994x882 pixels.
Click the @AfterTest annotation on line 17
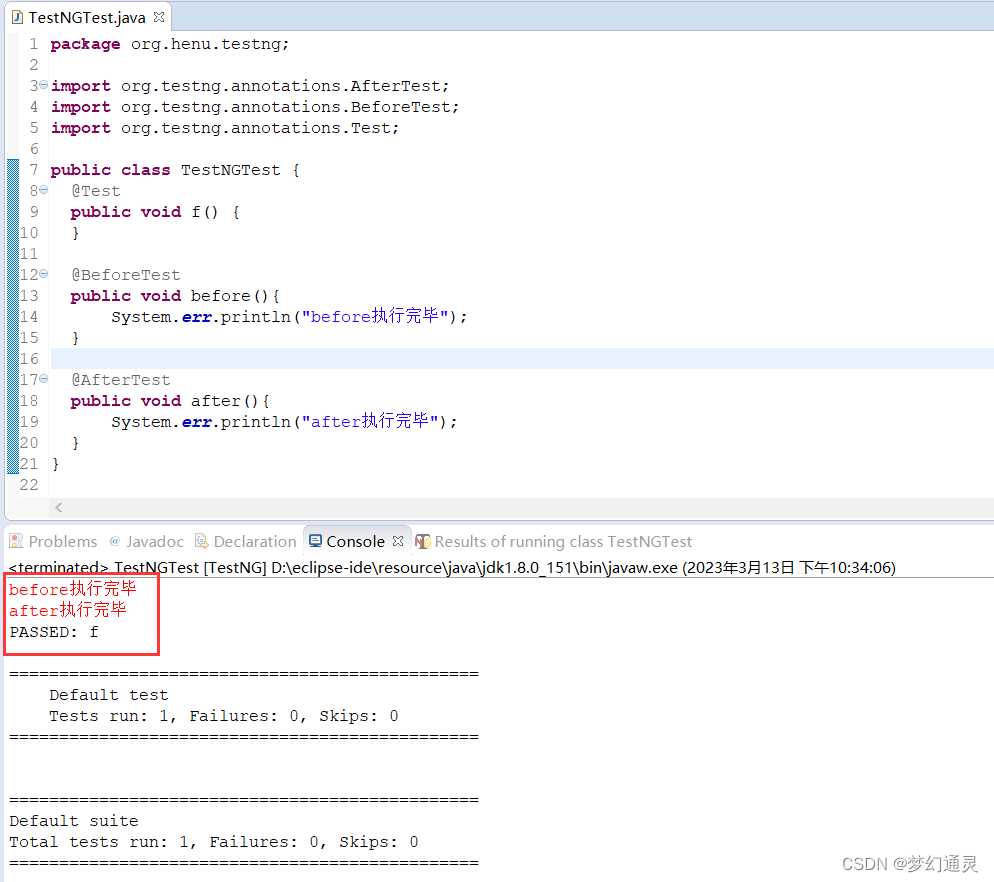tap(120, 380)
